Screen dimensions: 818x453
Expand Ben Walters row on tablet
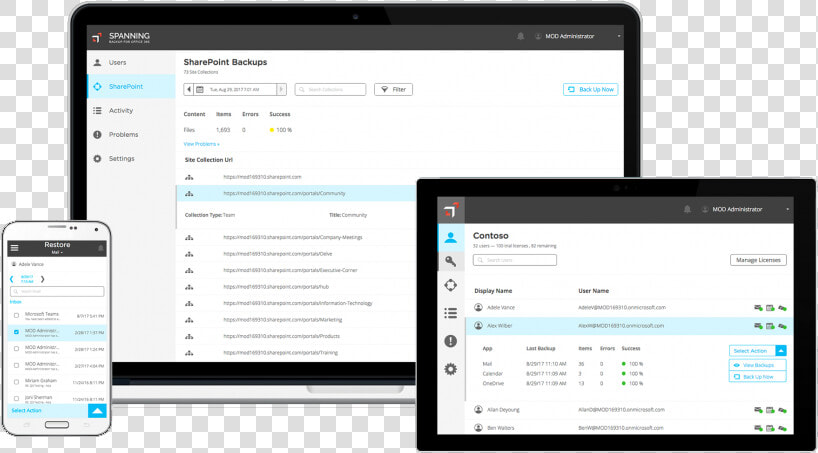tap(629, 428)
